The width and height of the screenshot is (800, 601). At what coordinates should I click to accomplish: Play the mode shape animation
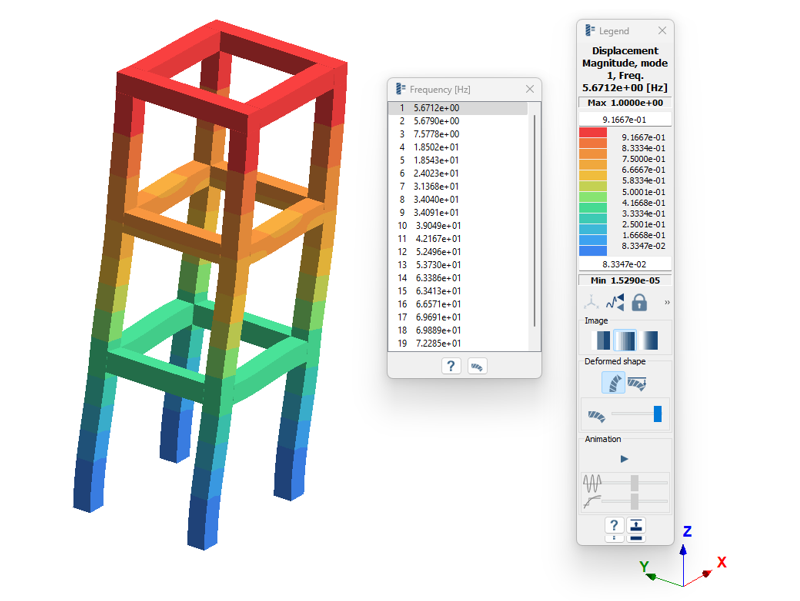click(624, 459)
